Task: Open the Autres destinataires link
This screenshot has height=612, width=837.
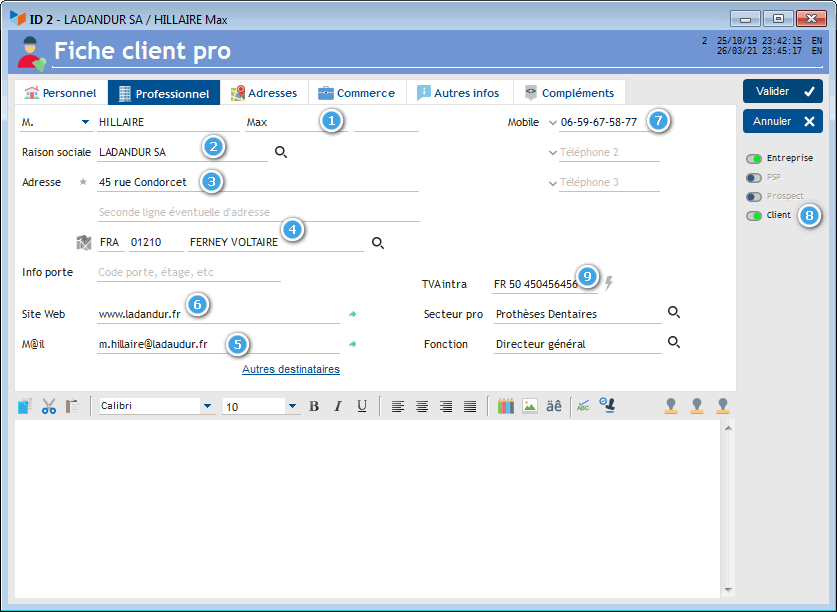Action: pos(290,369)
